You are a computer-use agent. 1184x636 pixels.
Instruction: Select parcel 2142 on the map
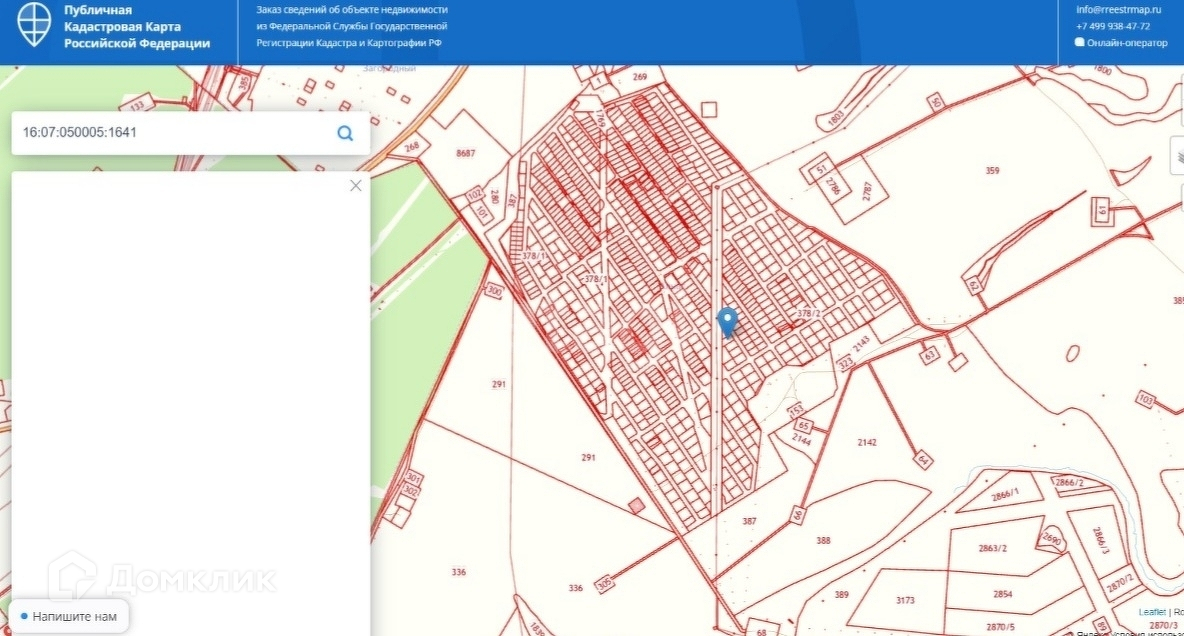(867, 443)
